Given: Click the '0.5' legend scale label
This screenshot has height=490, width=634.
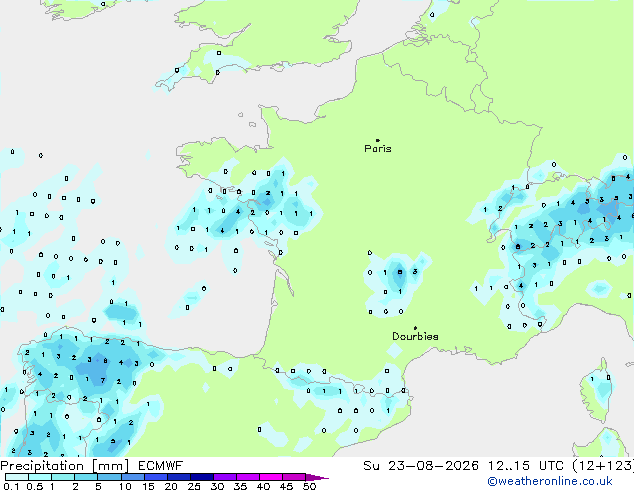Looking at the screenshot, I should (x=34, y=486).
